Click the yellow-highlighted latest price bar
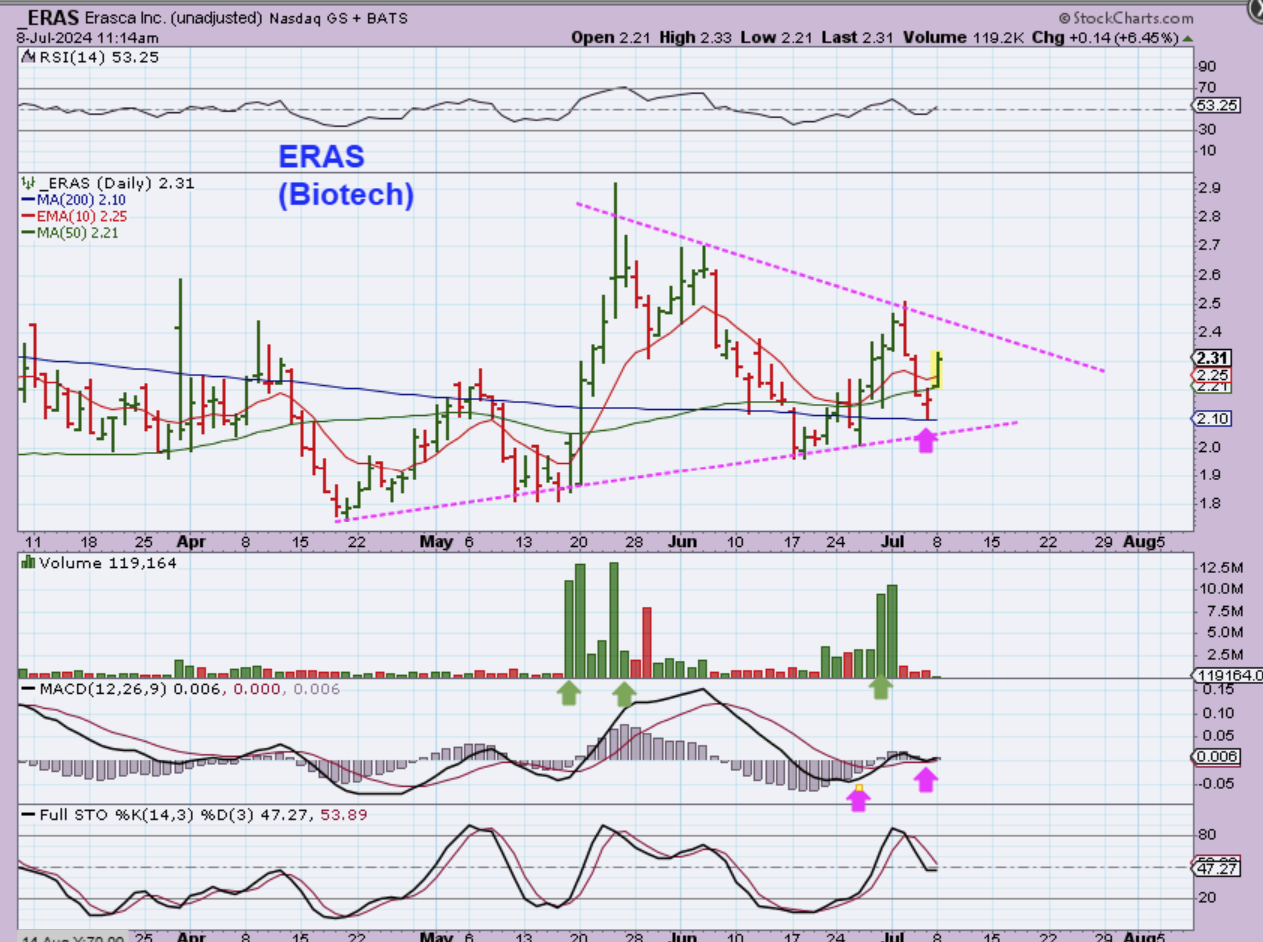 coord(938,370)
